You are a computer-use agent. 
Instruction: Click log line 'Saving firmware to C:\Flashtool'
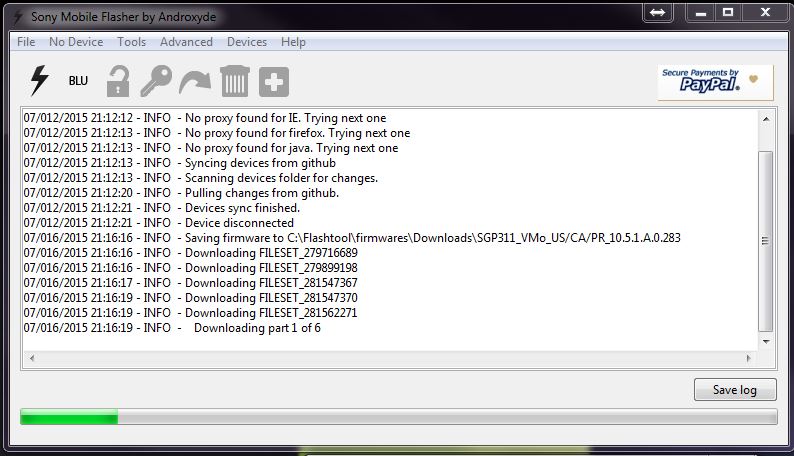[x=352, y=238]
